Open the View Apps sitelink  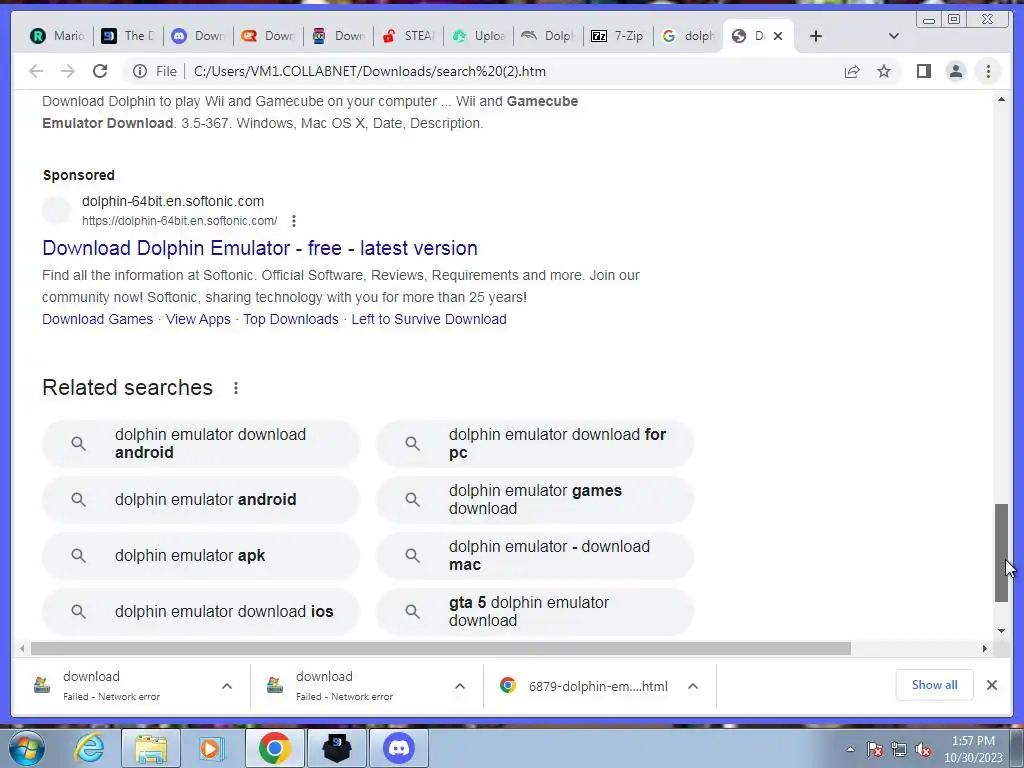(198, 319)
